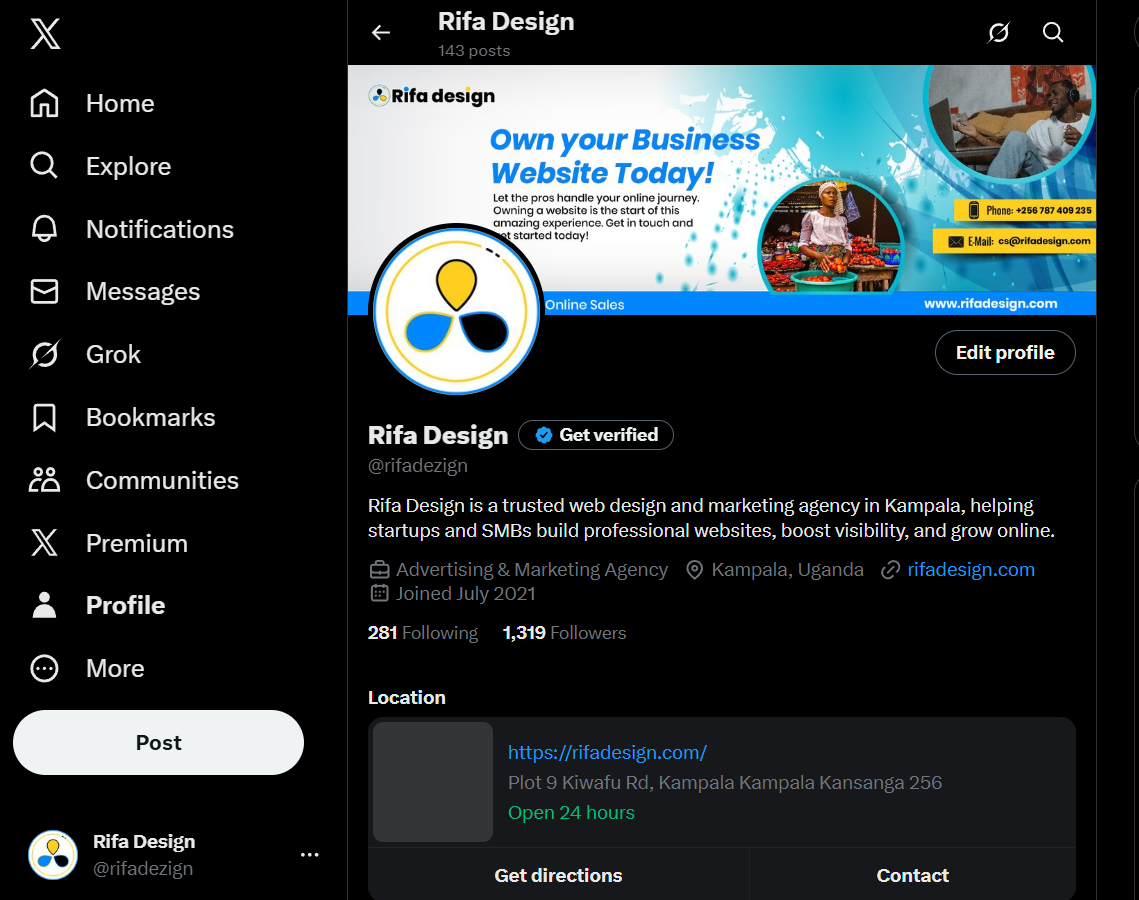This screenshot has width=1139, height=900.
Task: Open the rifadesign.com link in bio
Action: click(x=970, y=569)
